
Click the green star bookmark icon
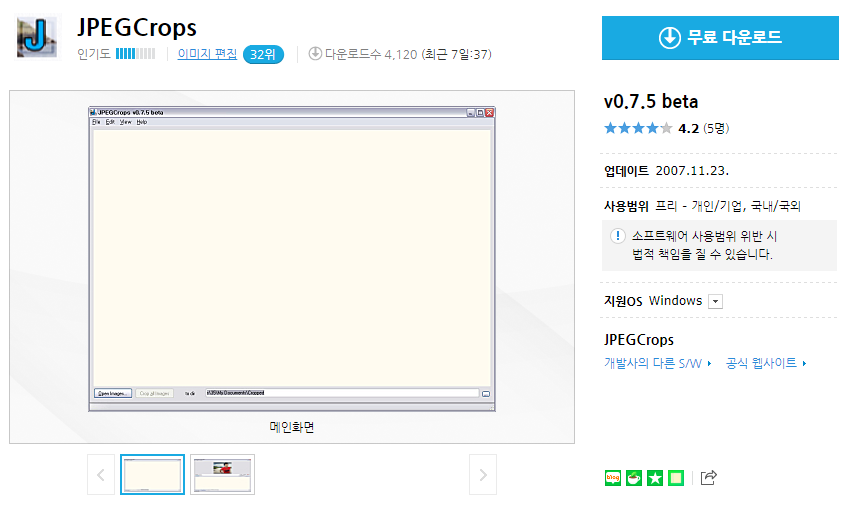(x=655, y=478)
